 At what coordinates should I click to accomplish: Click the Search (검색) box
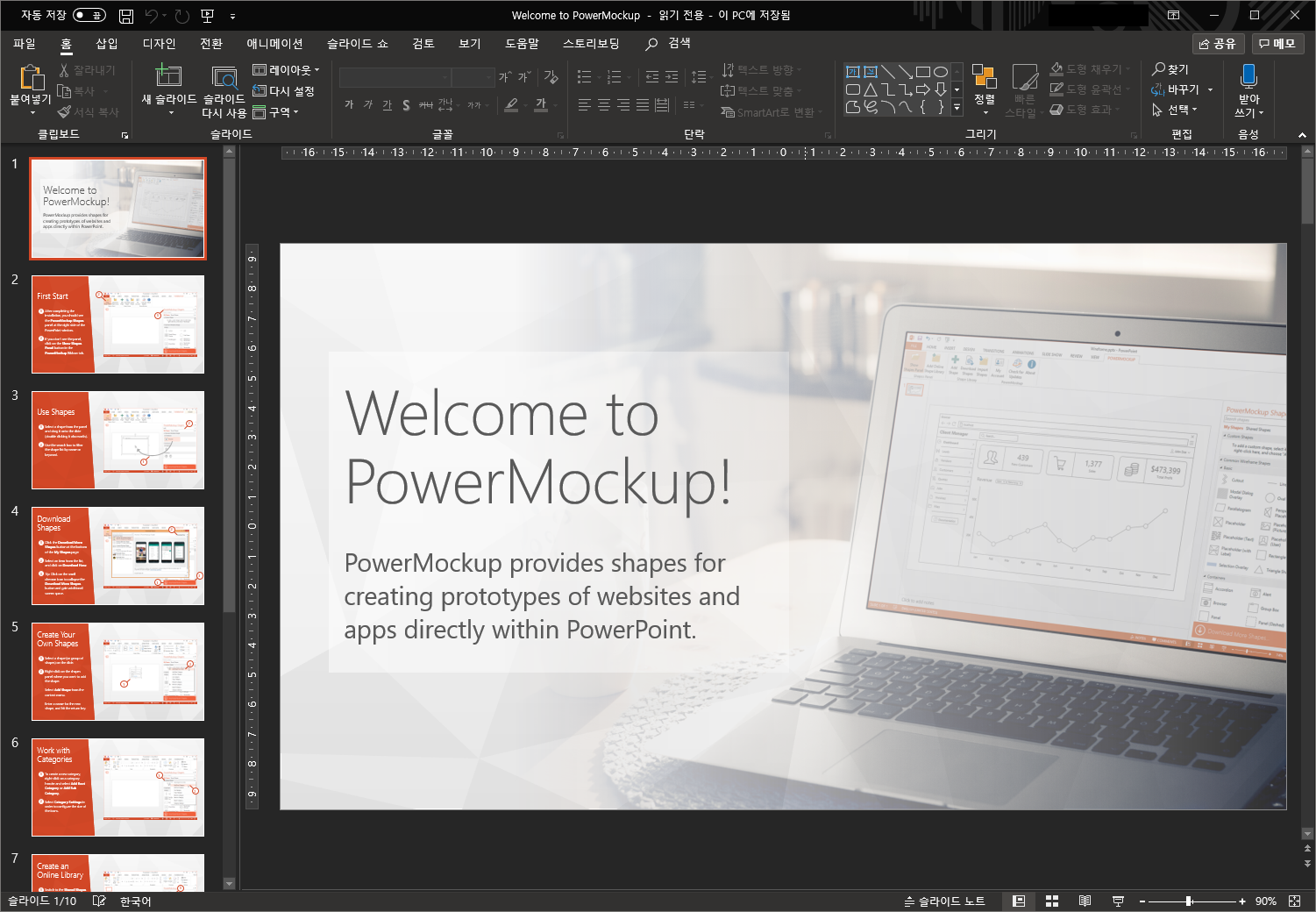point(669,43)
